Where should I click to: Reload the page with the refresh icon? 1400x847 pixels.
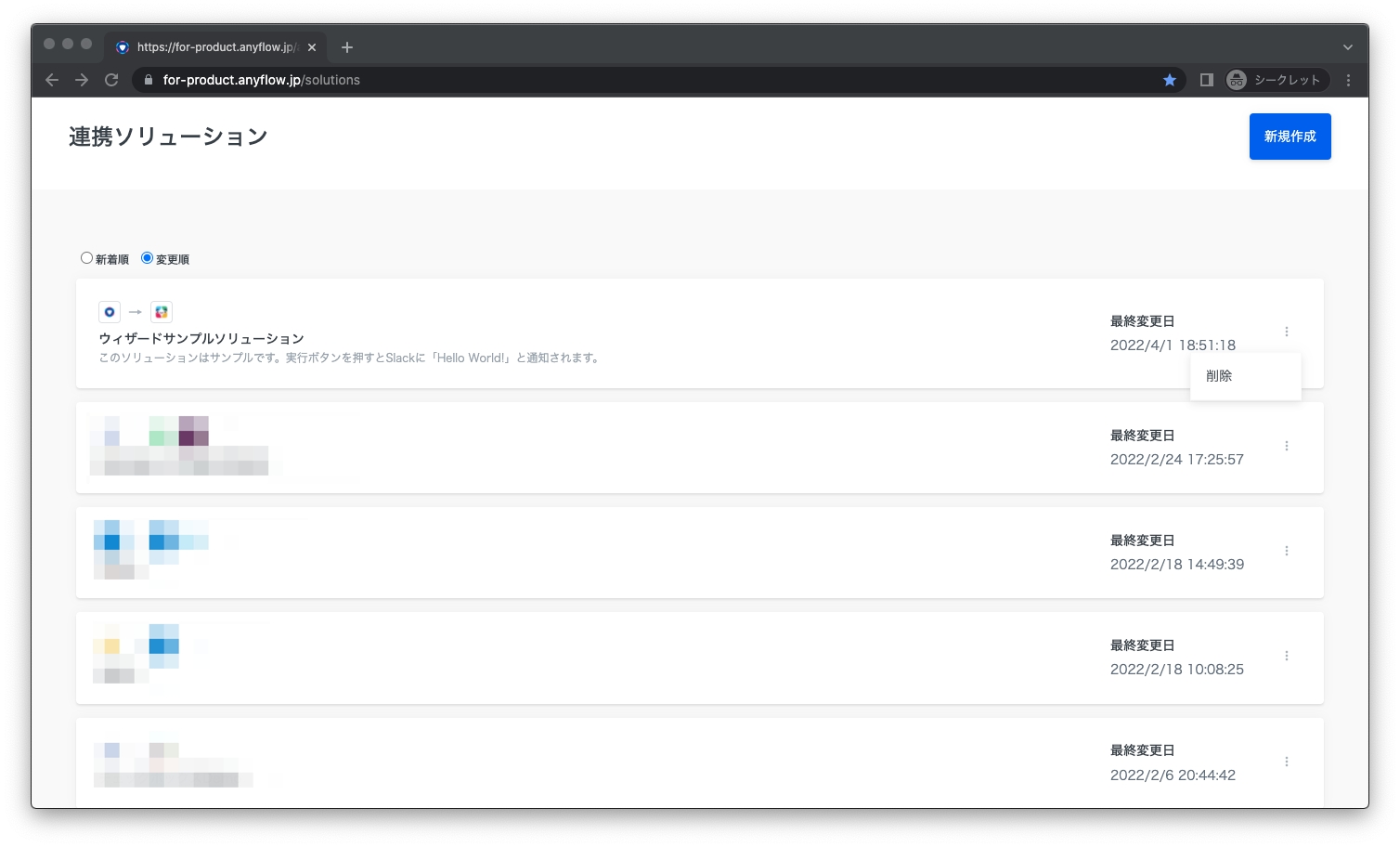[111, 80]
